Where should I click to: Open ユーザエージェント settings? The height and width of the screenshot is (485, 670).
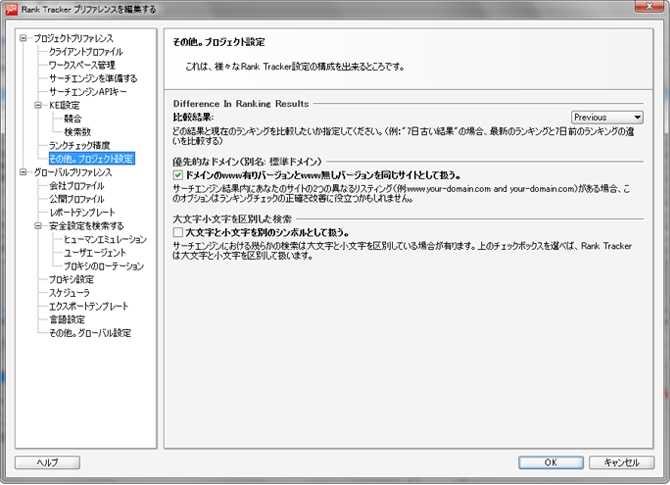(95, 253)
